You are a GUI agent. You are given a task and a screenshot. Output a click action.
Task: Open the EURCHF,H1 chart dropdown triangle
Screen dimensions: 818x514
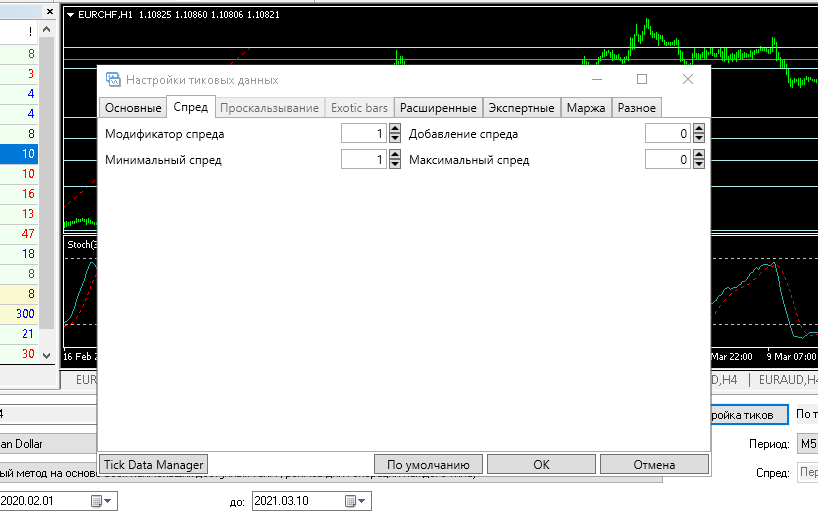[x=70, y=15]
